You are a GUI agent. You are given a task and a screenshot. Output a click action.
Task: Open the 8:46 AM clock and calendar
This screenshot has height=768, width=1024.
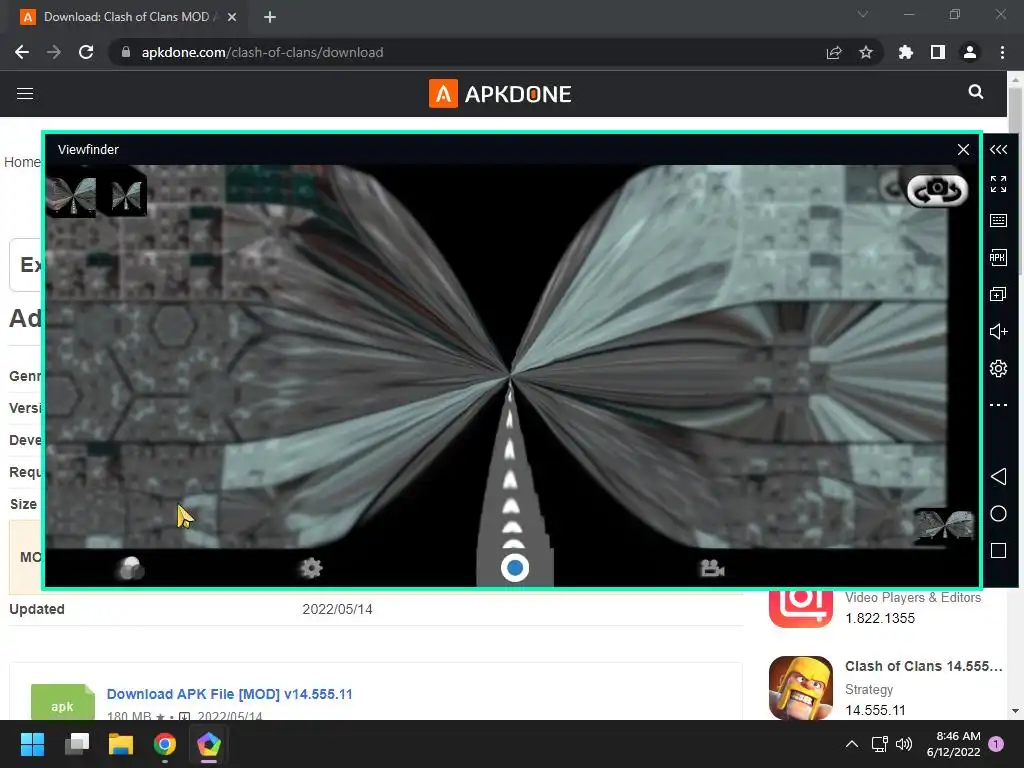(953, 744)
